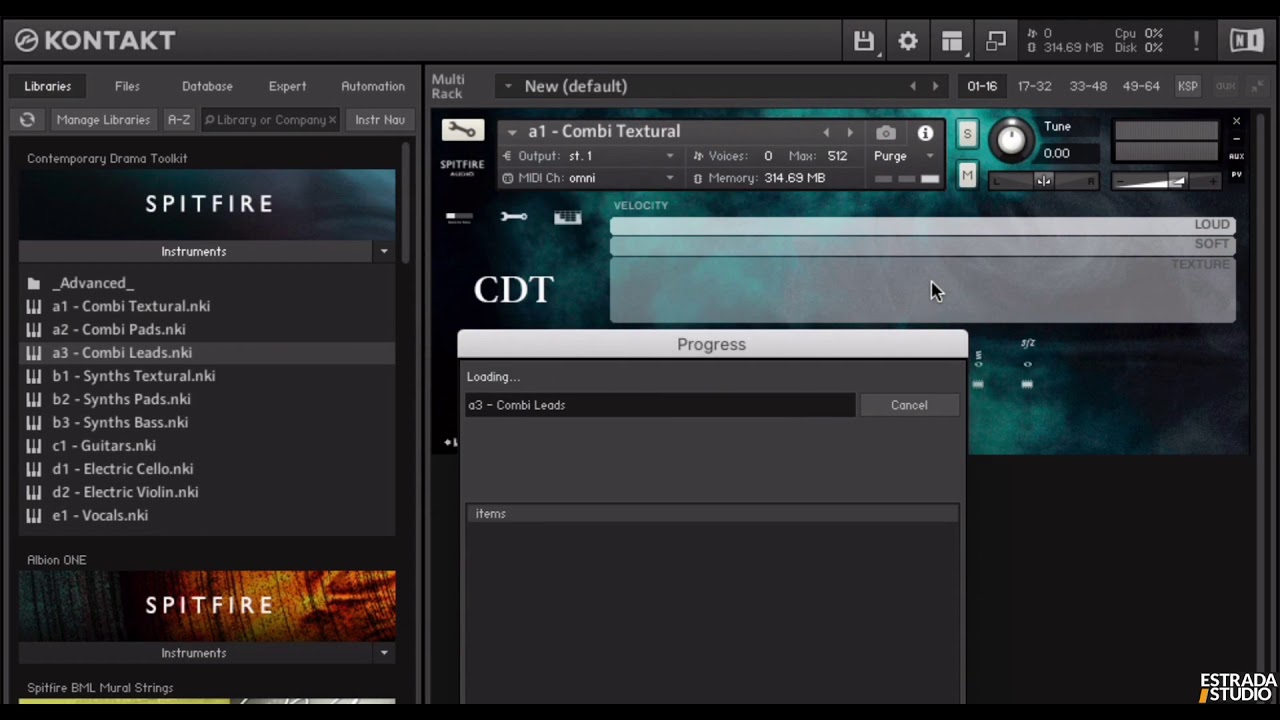1280x720 pixels.
Task: Open instrument edit mode with wrench icon
Action: coord(462,130)
